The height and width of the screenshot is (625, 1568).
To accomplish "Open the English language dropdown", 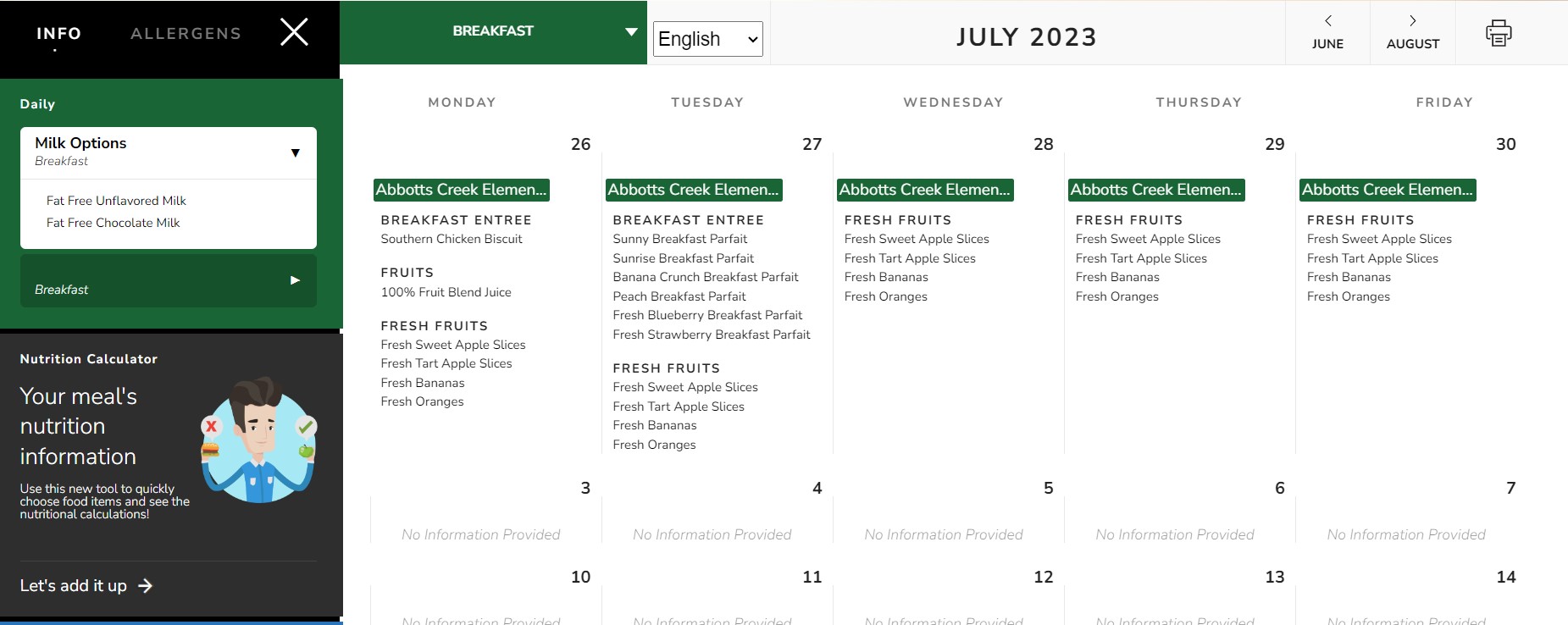I will [706, 38].
